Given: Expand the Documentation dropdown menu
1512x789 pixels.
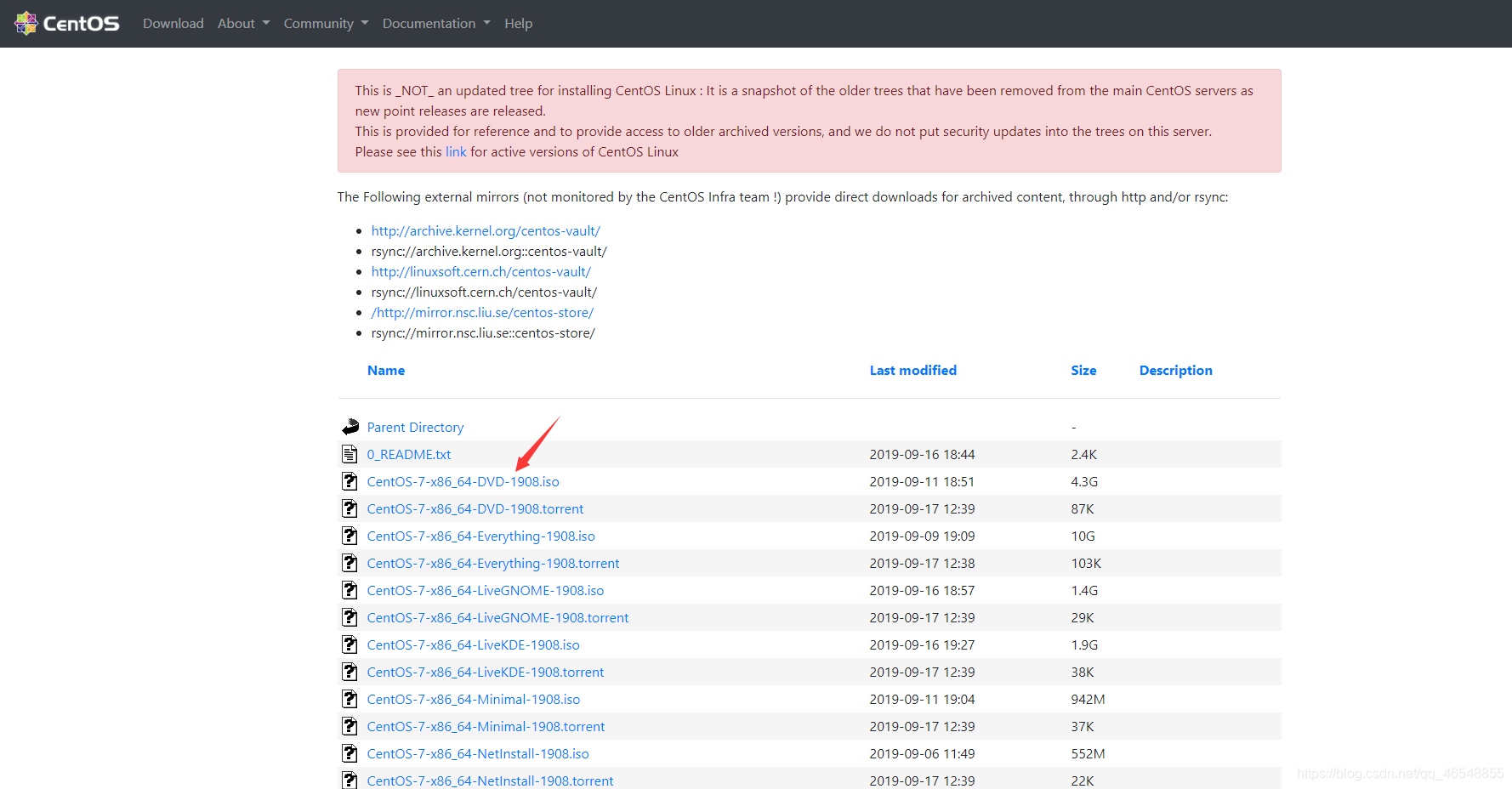Looking at the screenshot, I should click(x=436, y=24).
